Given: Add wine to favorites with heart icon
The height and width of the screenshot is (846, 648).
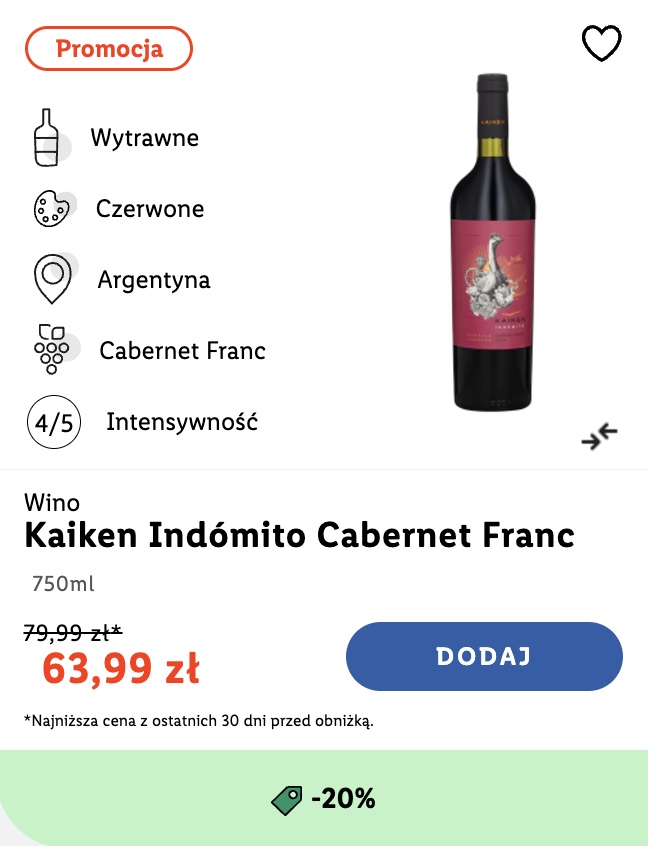Looking at the screenshot, I should (601, 43).
